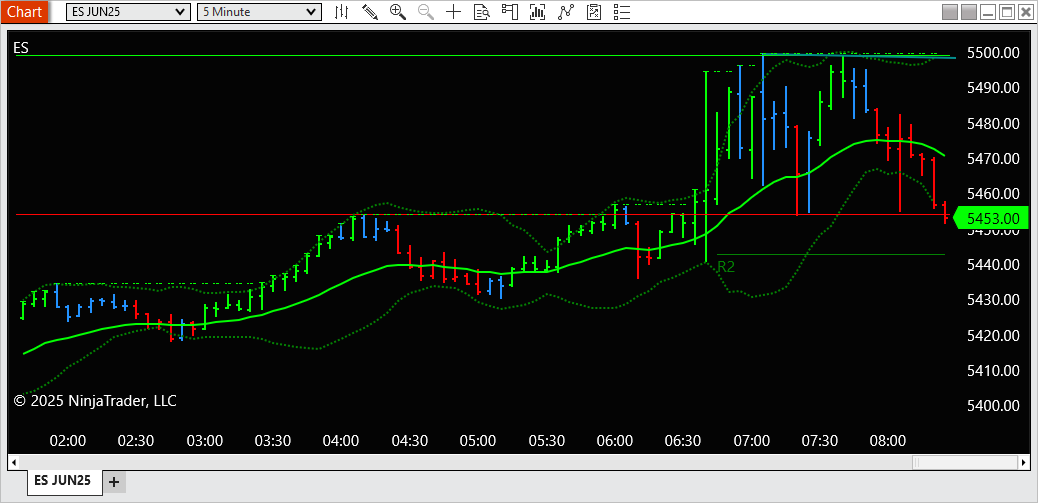Click the horizontal scrollbar thumb
The image size is (1038, 503).
(966, 462)
